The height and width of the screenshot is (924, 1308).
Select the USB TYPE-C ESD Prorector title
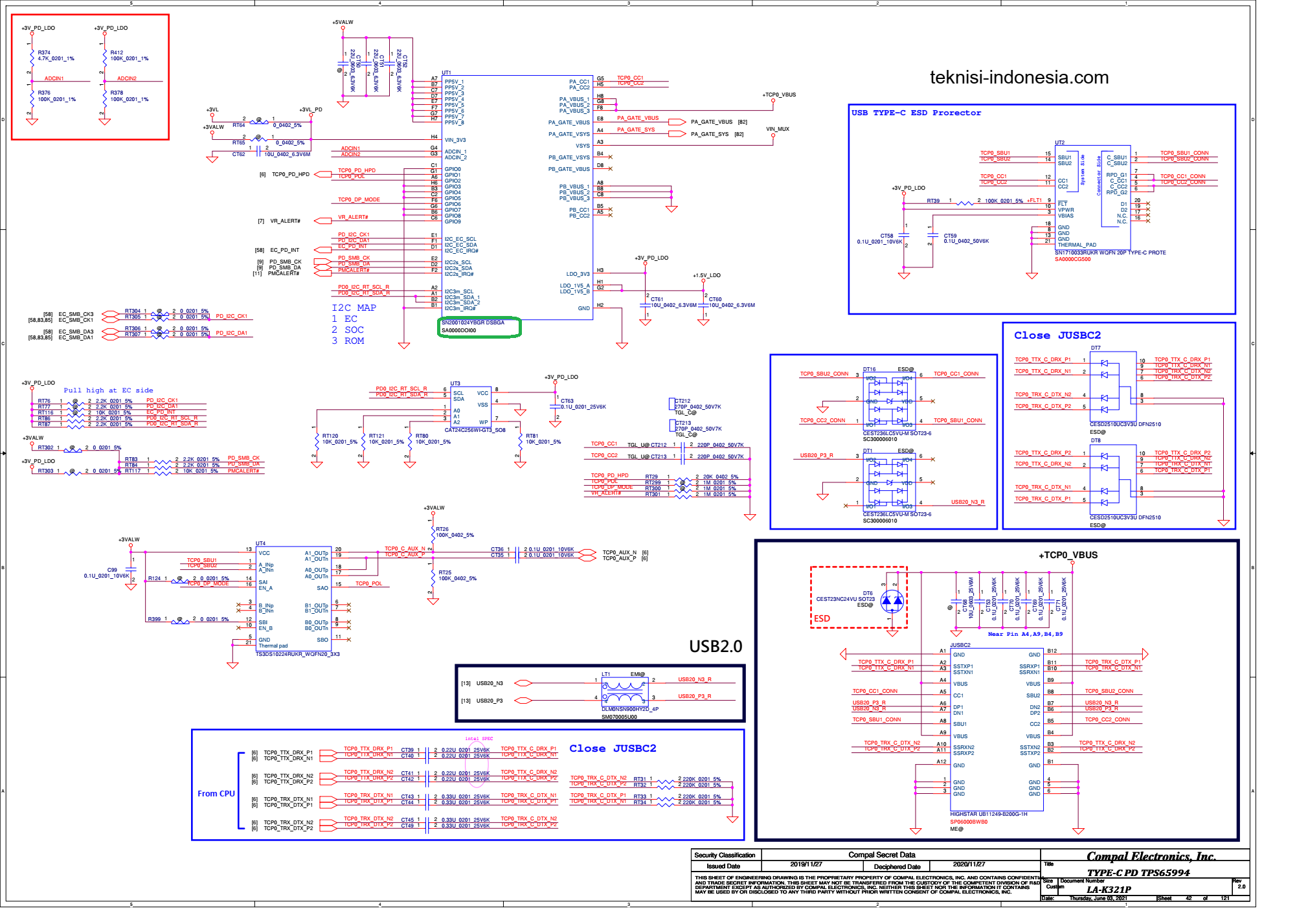916,113
